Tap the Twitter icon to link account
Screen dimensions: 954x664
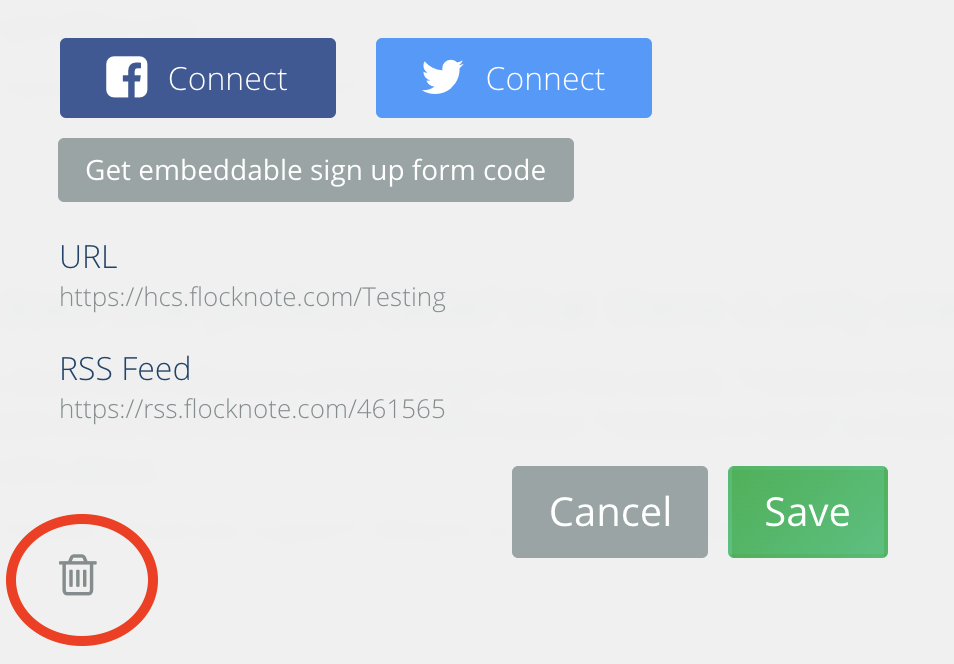[x=443, y=75]
